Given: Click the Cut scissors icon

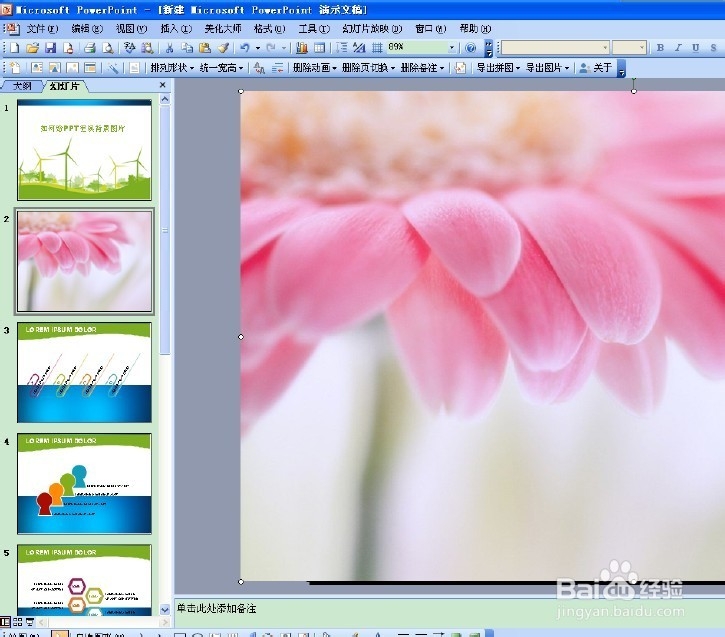Looking at the screenshot, I should point(170,48).
